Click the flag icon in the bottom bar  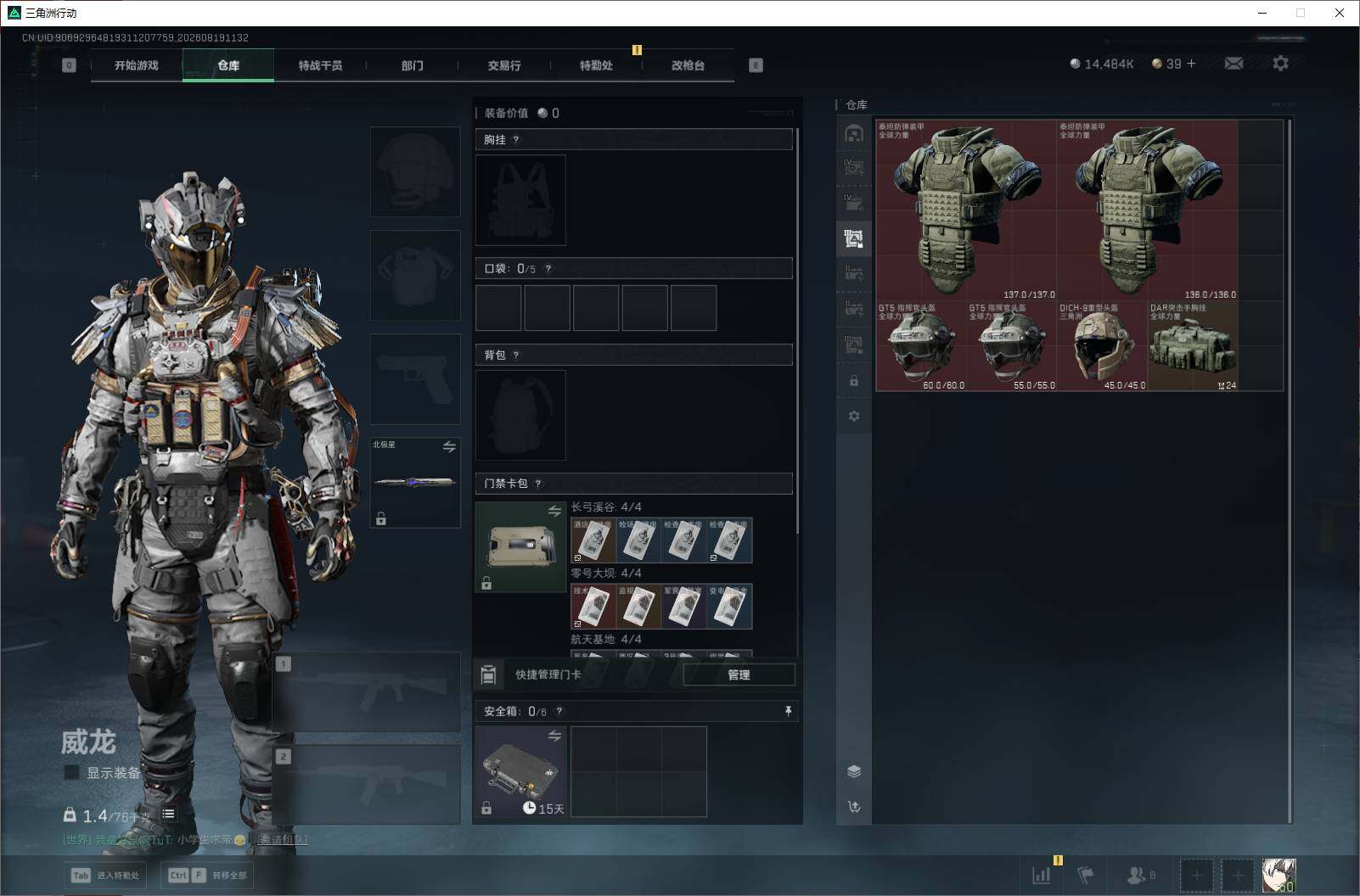(1085, 875)
